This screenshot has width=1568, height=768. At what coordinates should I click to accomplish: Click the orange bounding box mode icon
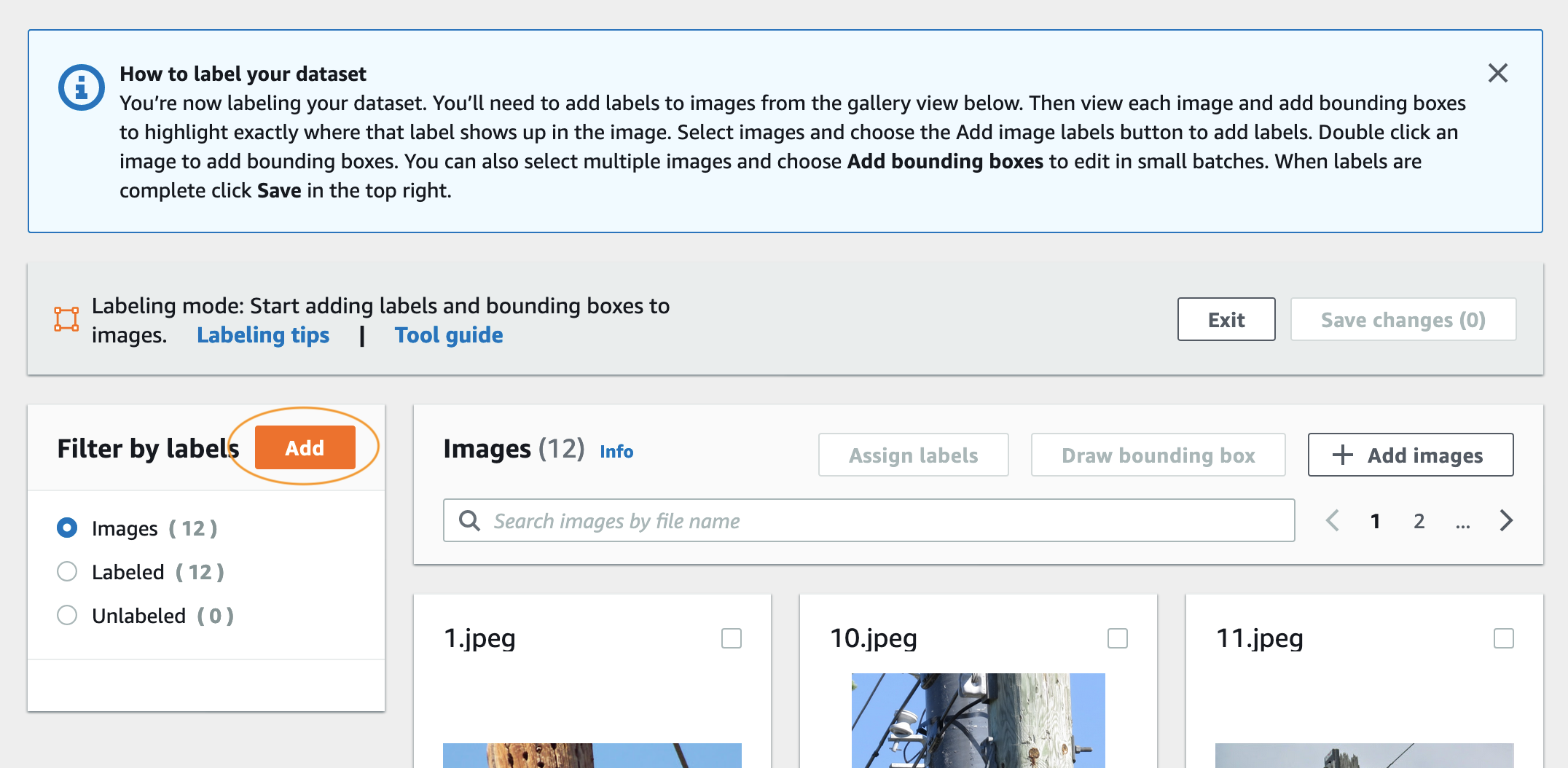(x=66, y=319)
